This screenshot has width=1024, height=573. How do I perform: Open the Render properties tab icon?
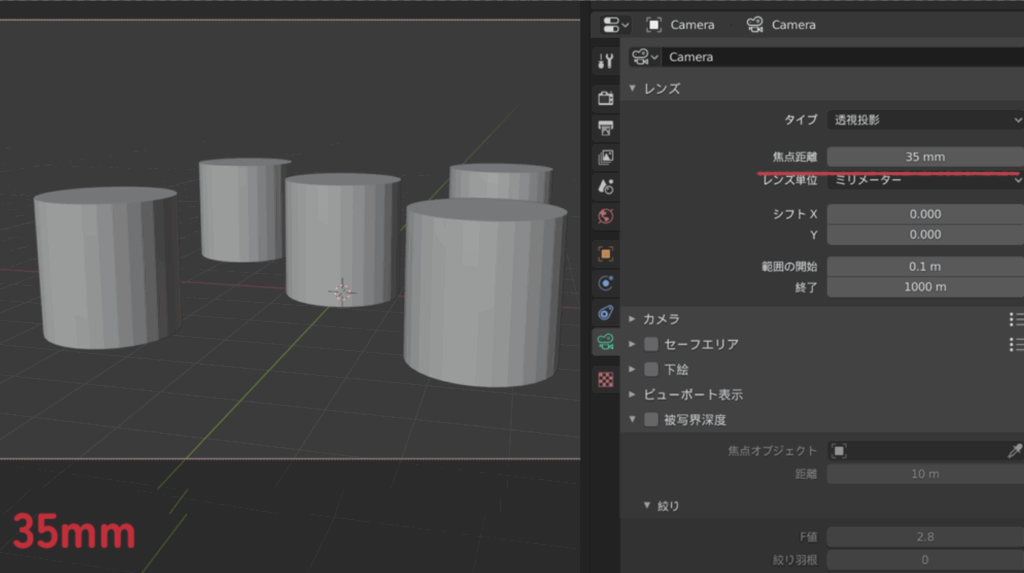605,98
